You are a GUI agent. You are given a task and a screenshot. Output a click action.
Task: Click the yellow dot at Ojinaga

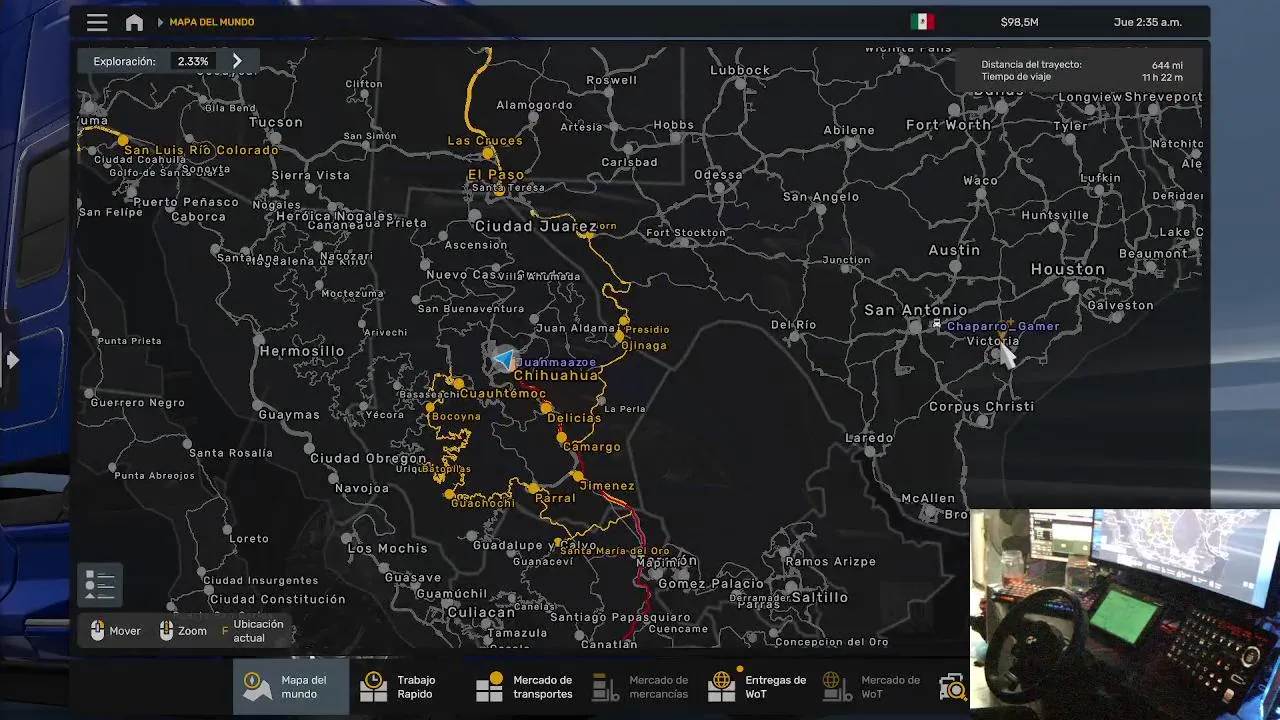coord(620,337)
